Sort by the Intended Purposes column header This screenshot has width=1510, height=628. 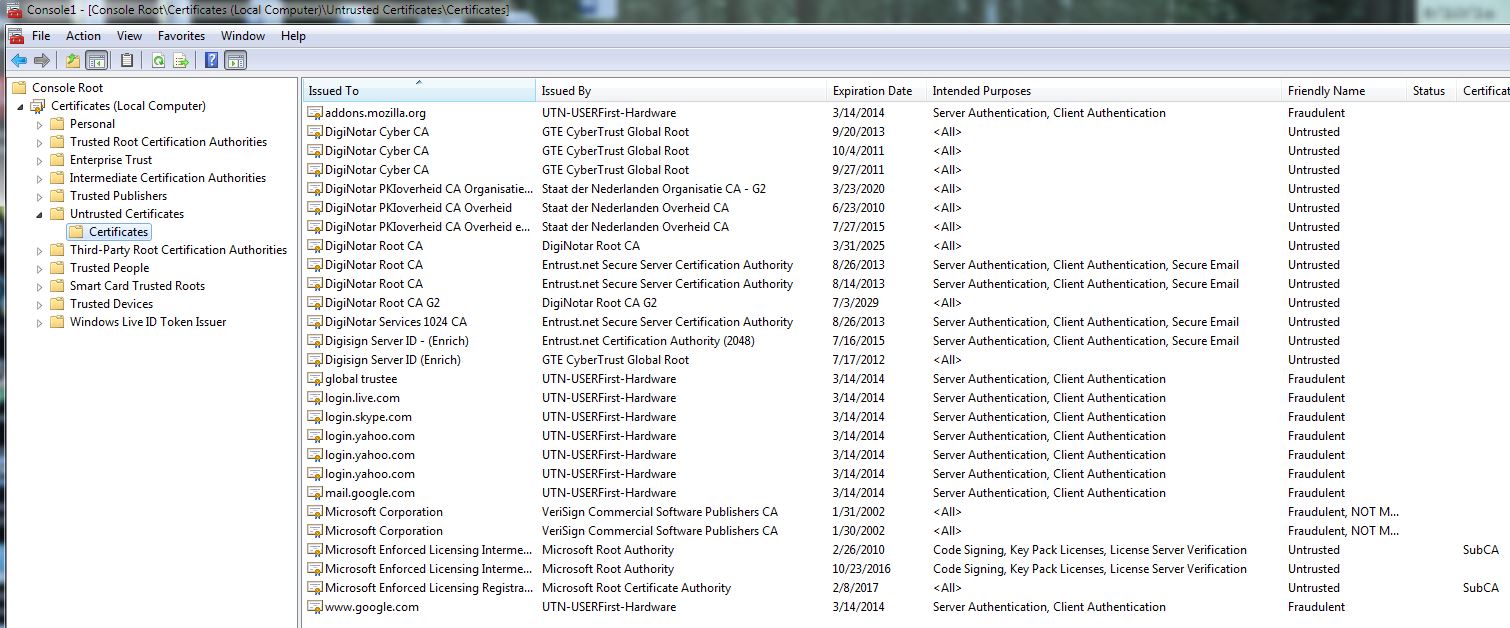(1104, 91)
